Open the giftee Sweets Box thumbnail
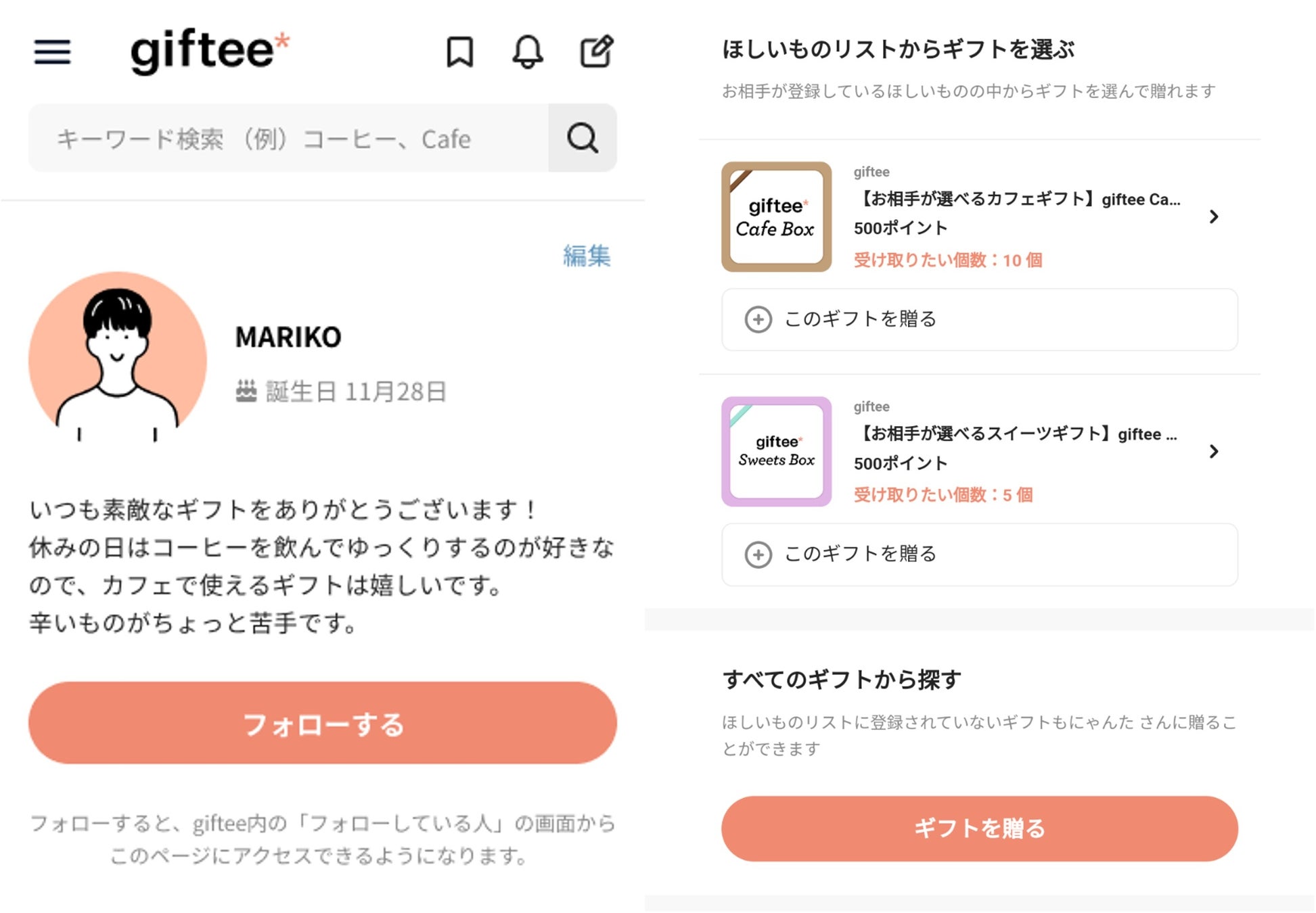This screenshot has height=913, width=1316. (776, 451)
